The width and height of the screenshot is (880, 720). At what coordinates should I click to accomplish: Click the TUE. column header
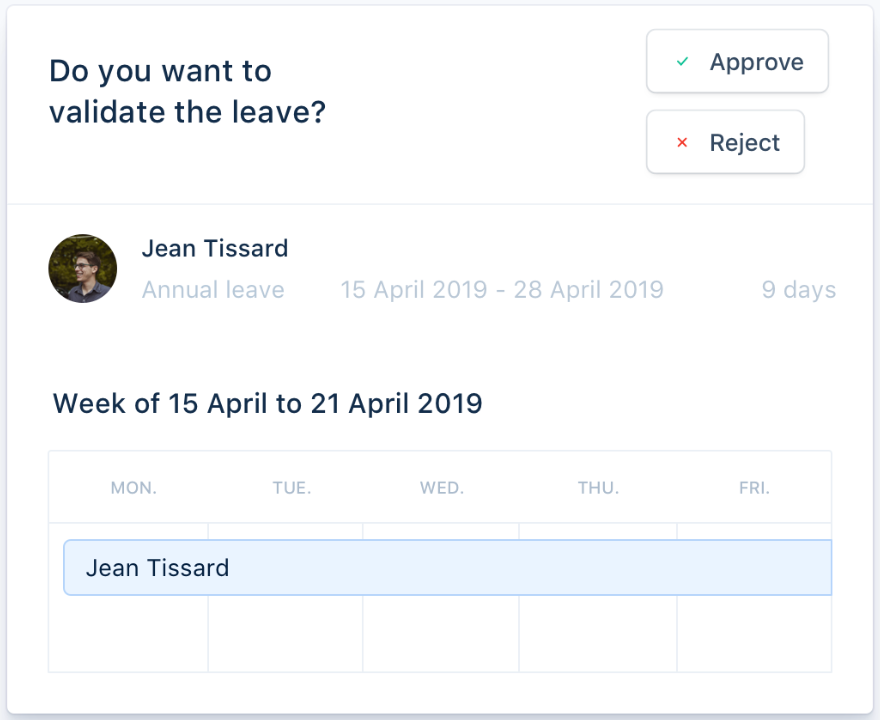[292, 488]
